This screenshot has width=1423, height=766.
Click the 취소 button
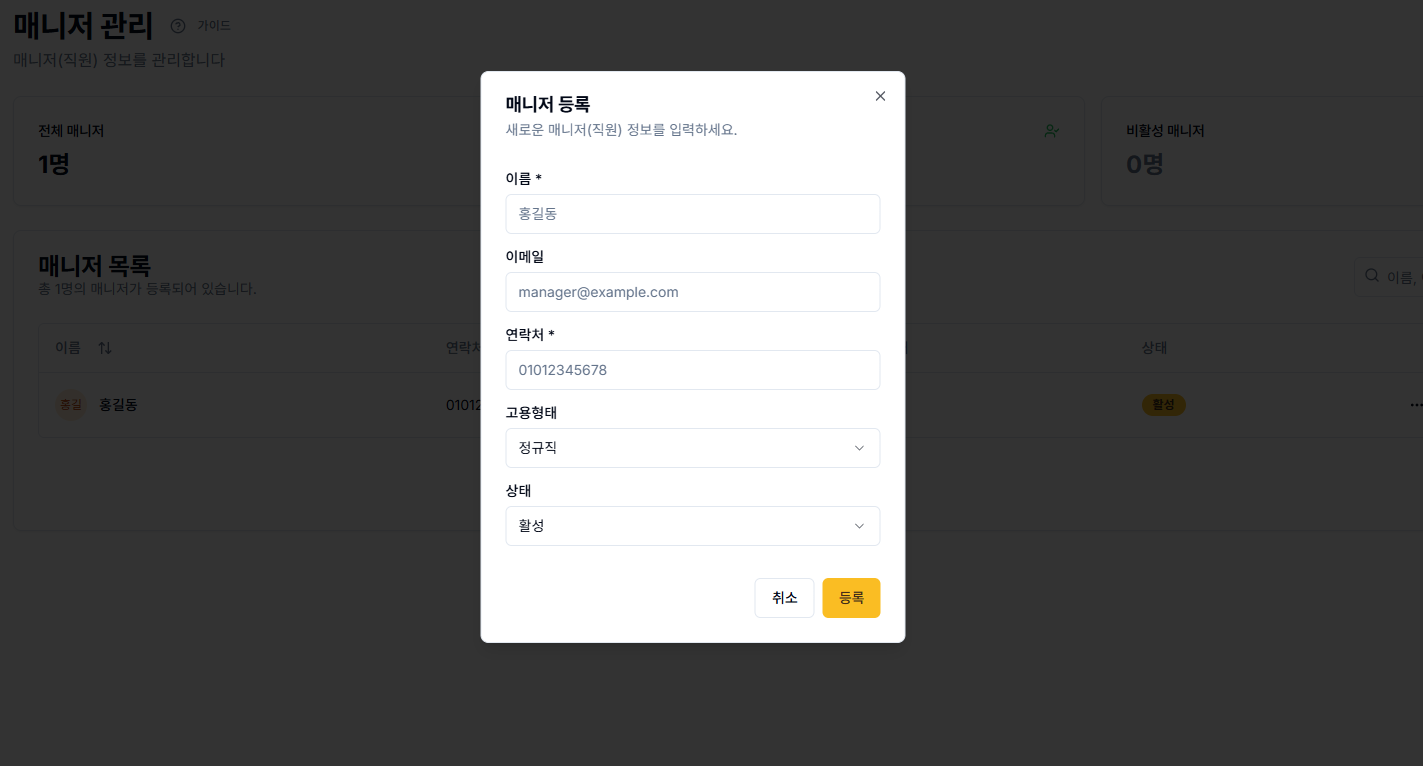click(x=785, y=598)
